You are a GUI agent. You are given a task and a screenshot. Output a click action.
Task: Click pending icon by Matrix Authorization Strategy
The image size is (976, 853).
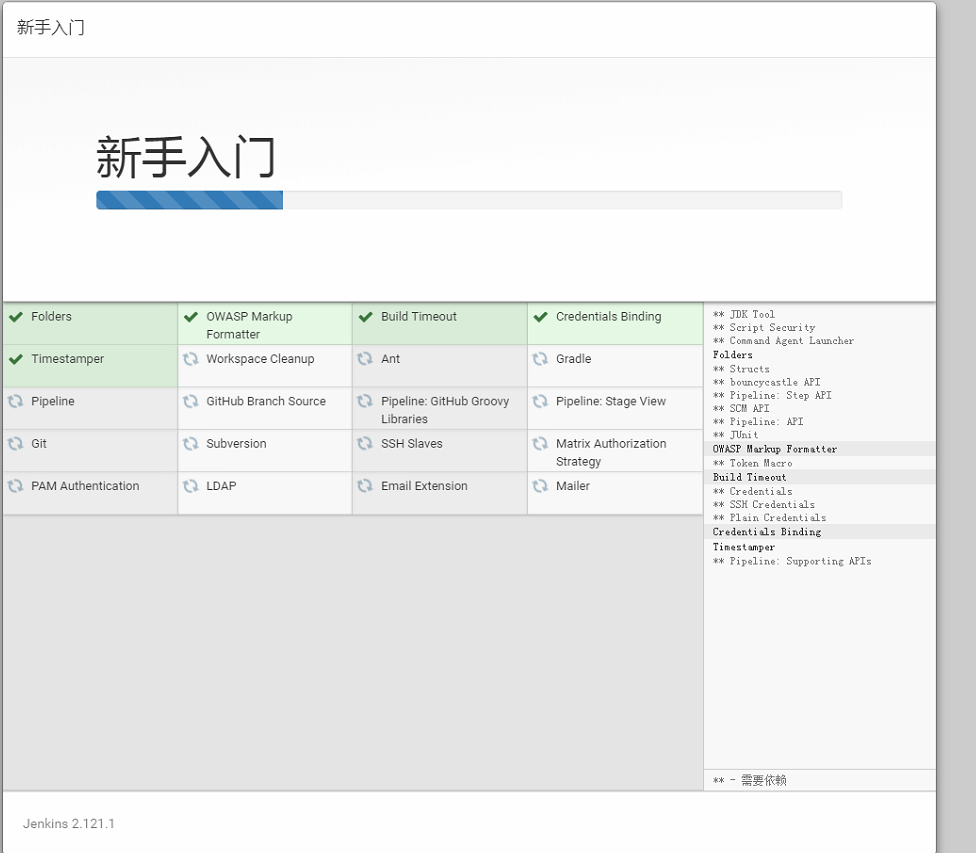(x=540, y=444)
